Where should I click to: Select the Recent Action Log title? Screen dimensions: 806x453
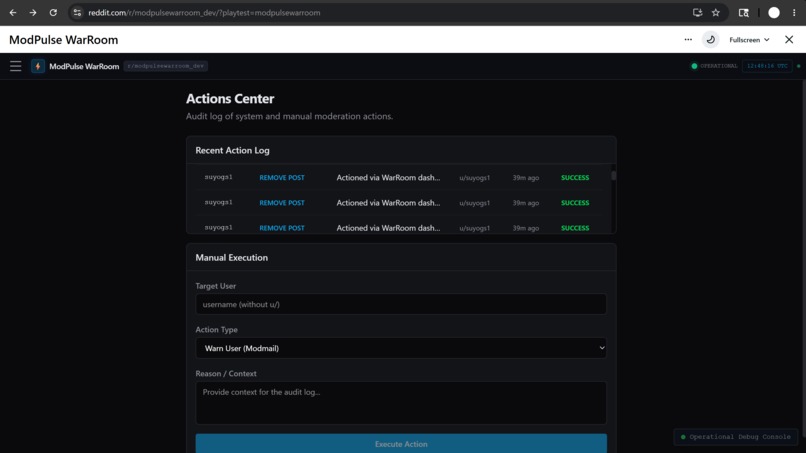click(x=232, y=150)
